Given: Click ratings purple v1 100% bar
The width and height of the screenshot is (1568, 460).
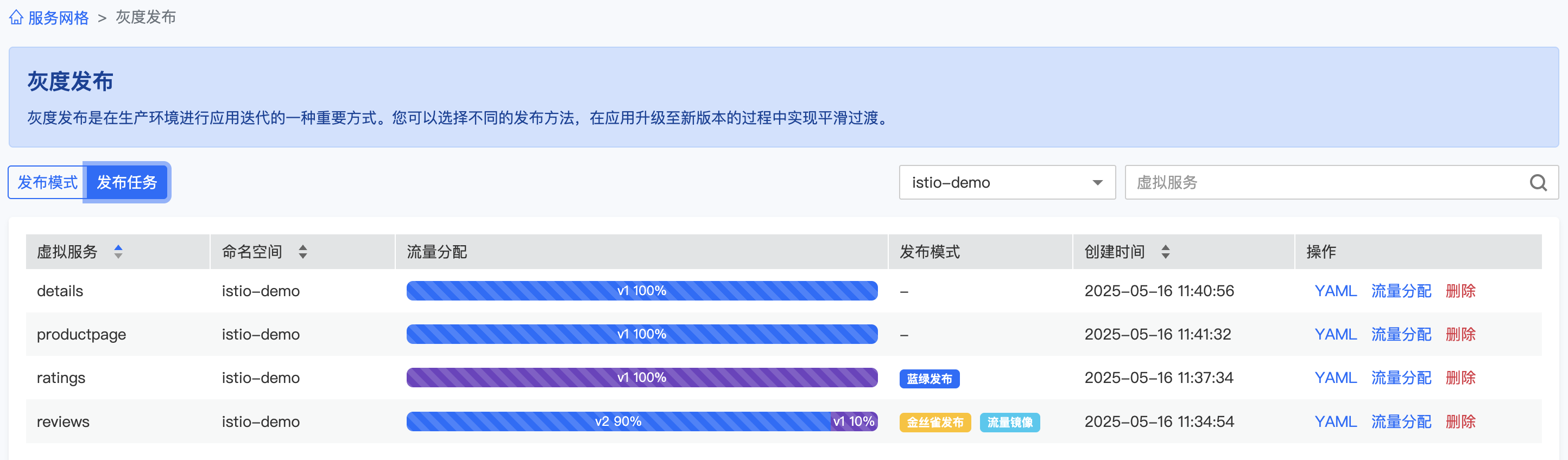Looking at the screenshot, I should [642, 377].
